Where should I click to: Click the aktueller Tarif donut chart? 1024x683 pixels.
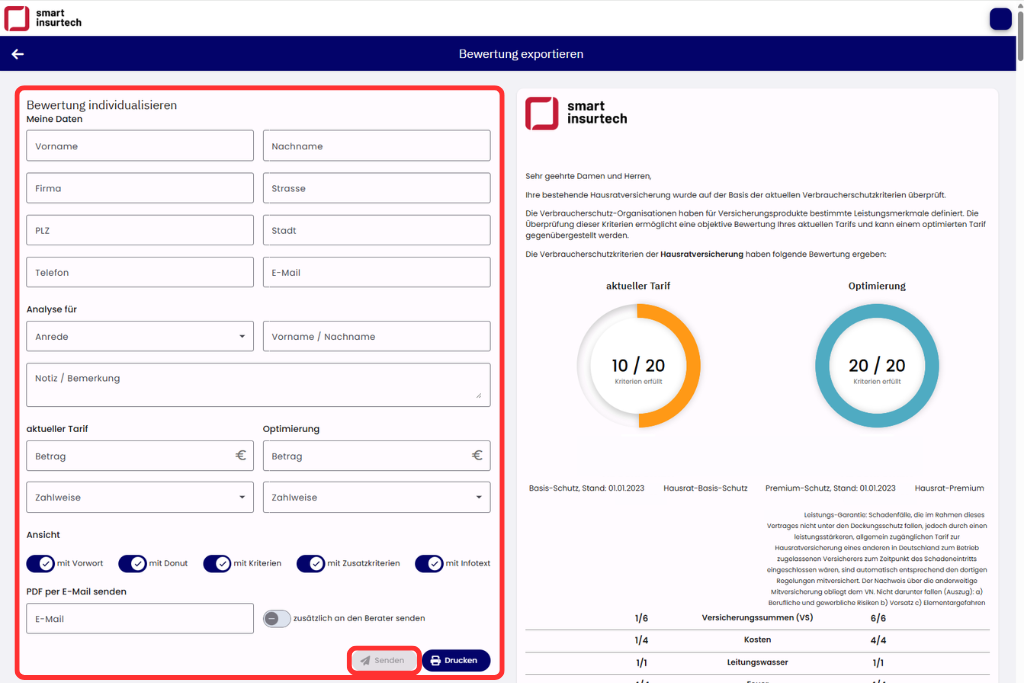click(x=638, y=366)
